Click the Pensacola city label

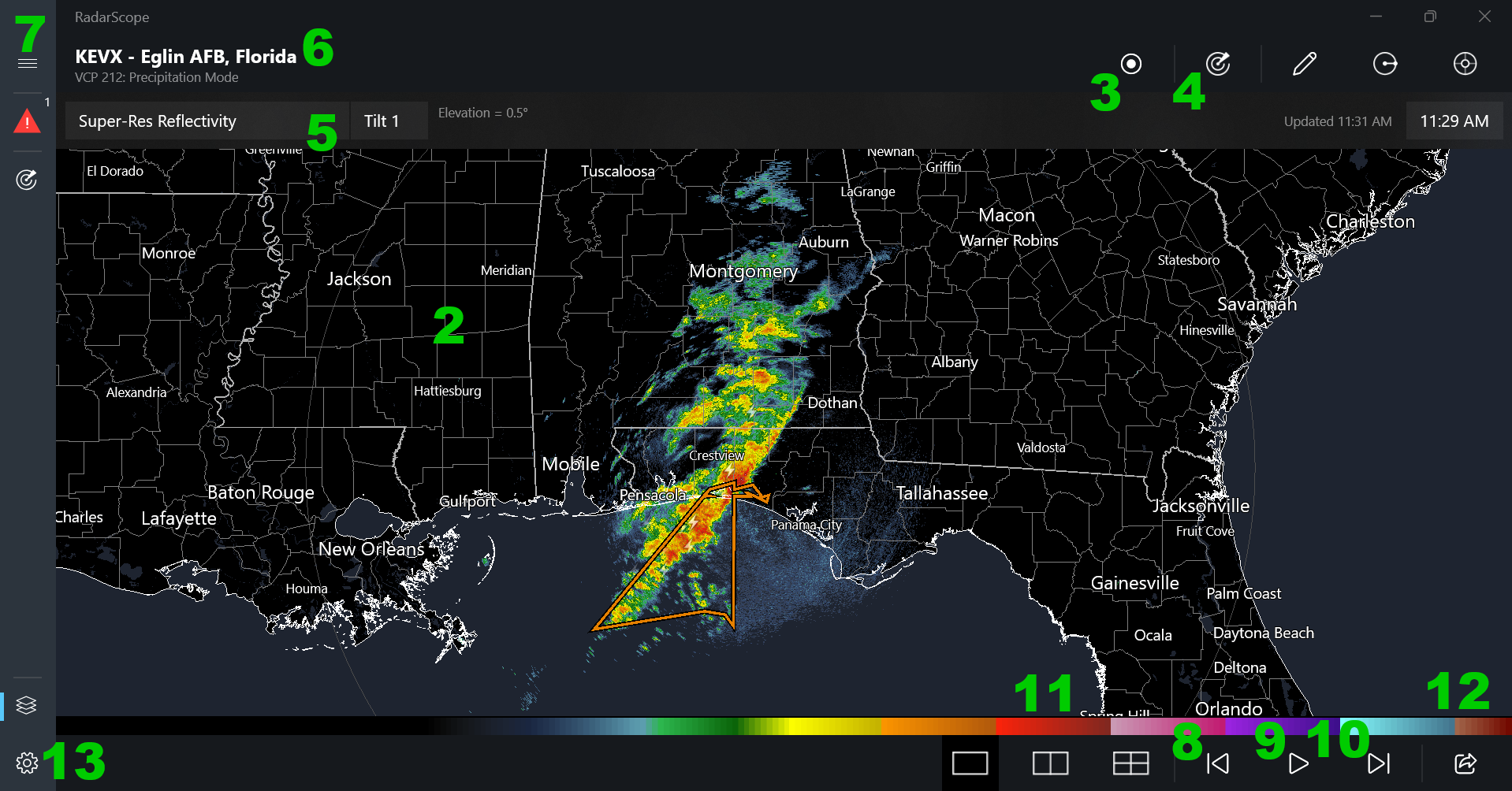653,495
